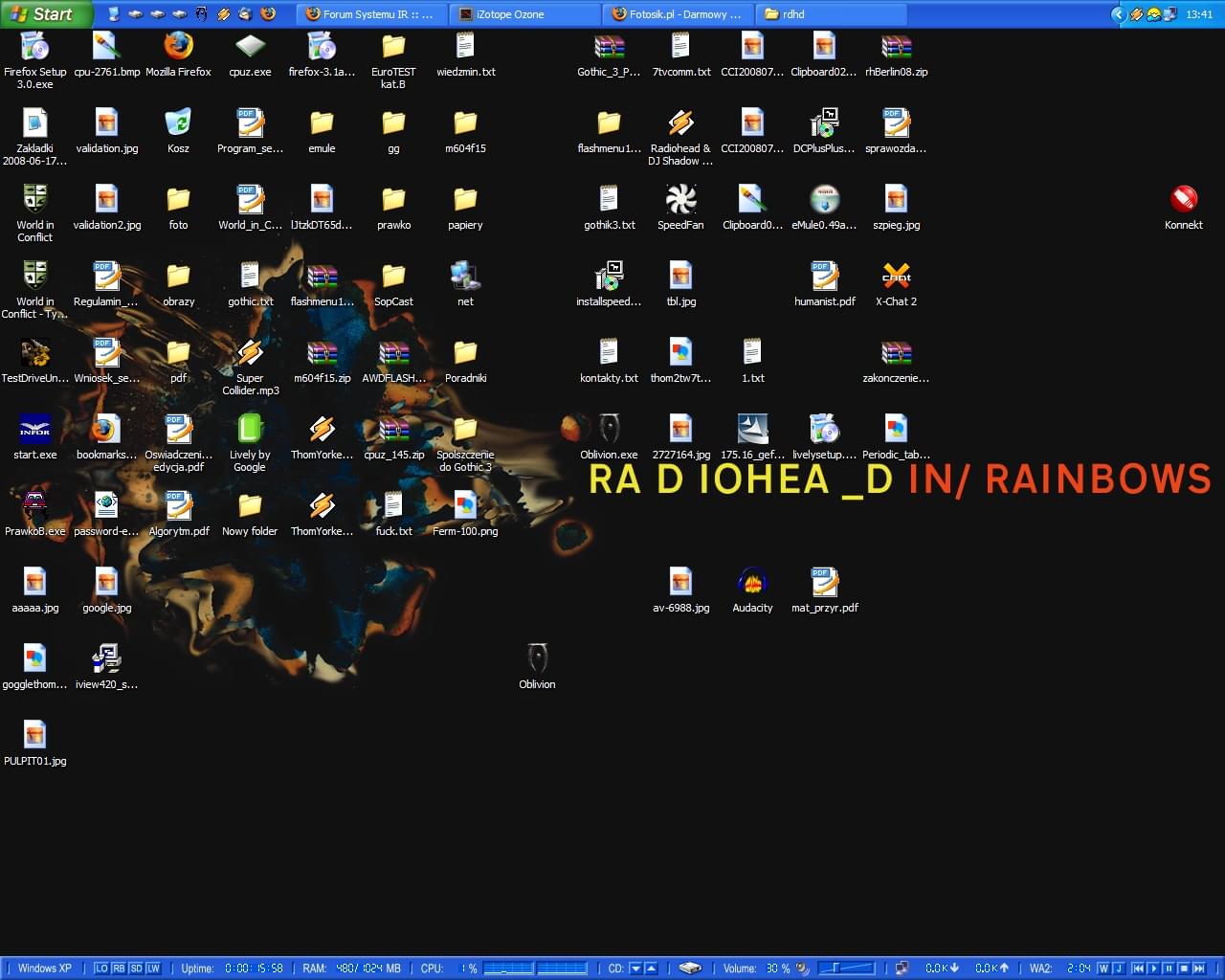The image size is (1225, 980).
Task: Expand hidden system tray icons
Action: tap(1118, 14)
